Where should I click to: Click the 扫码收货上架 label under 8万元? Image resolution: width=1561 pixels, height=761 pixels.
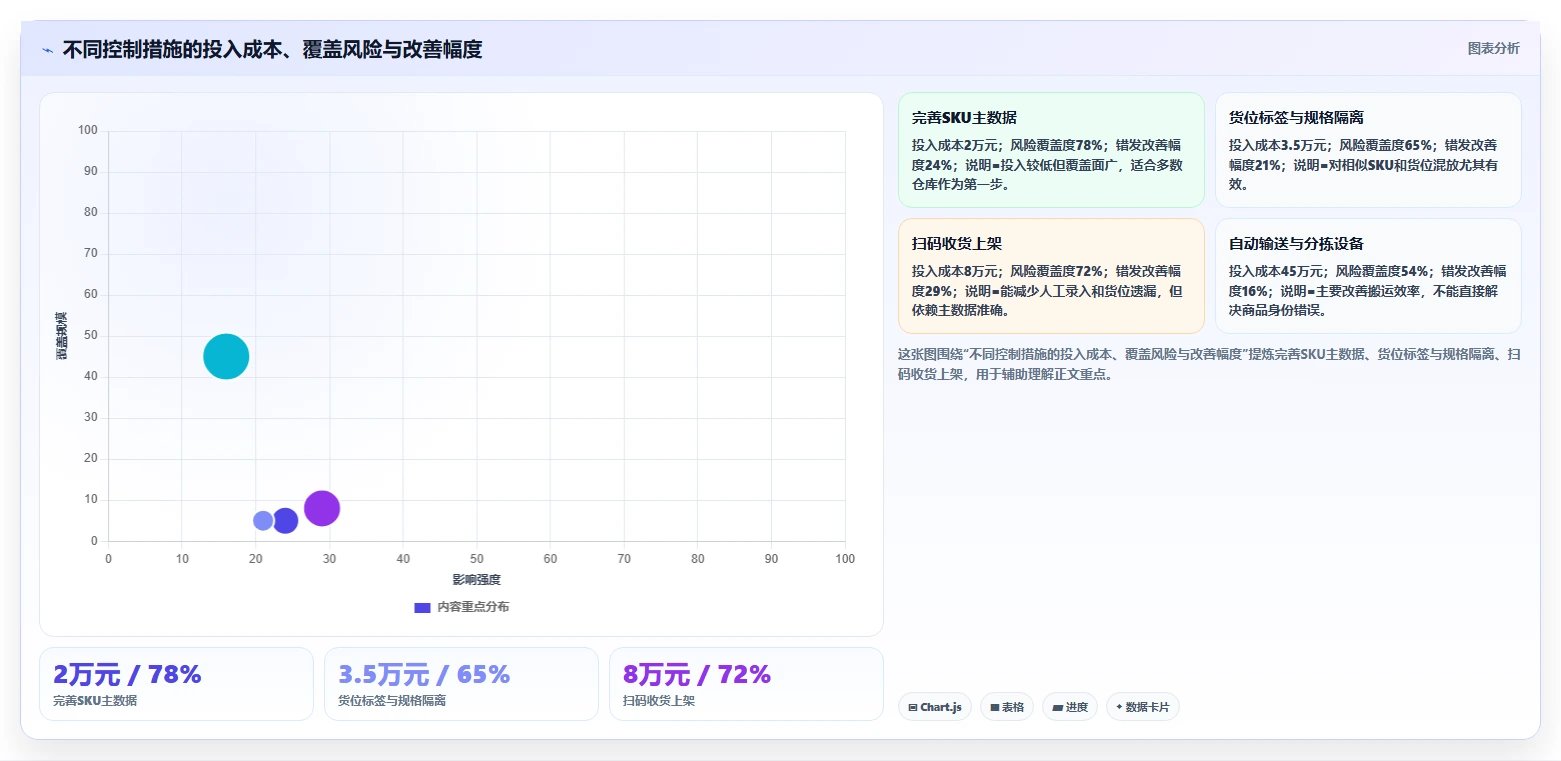(x=659, y=701)
